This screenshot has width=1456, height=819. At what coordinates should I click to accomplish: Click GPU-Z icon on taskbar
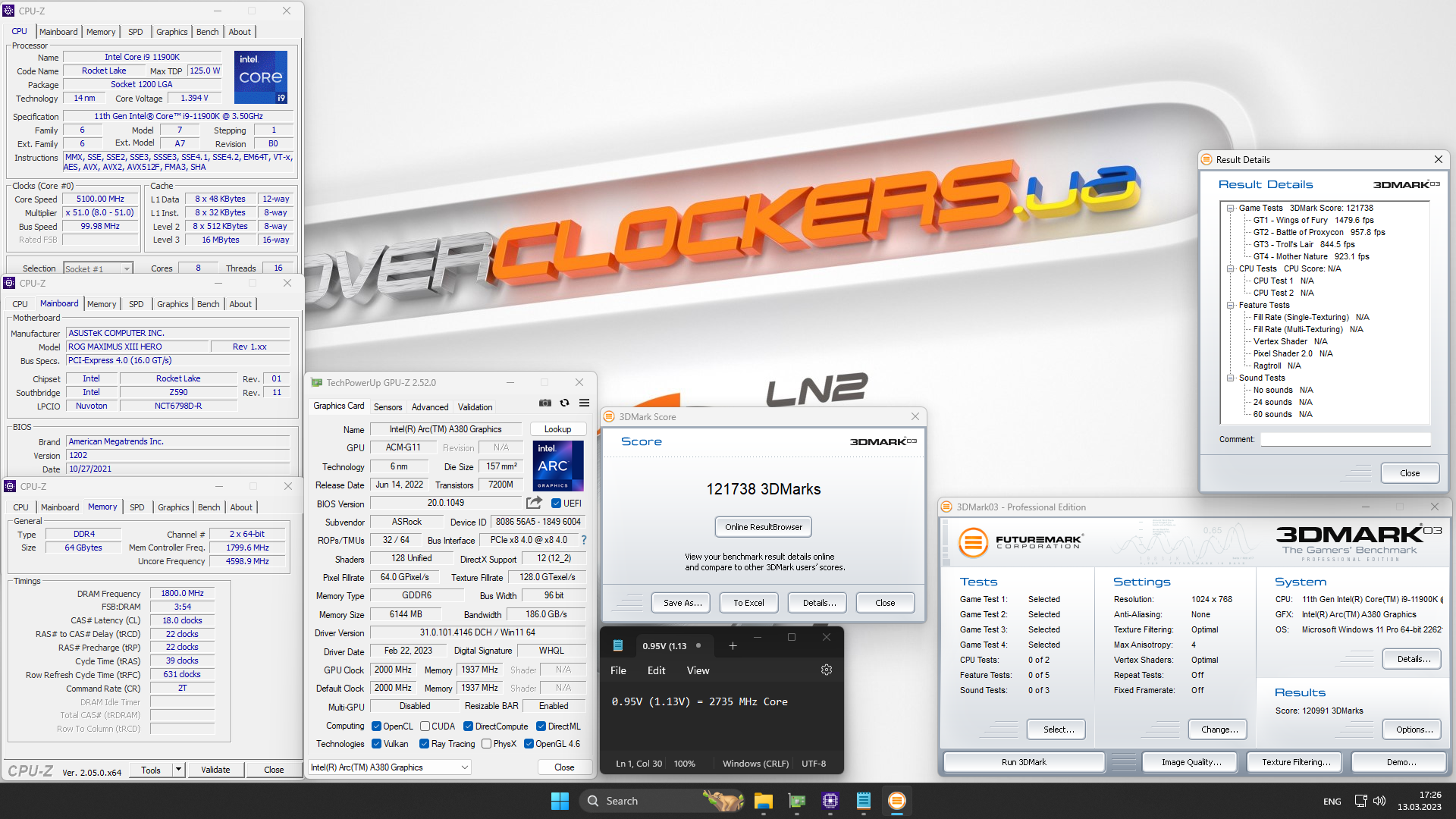796,801
